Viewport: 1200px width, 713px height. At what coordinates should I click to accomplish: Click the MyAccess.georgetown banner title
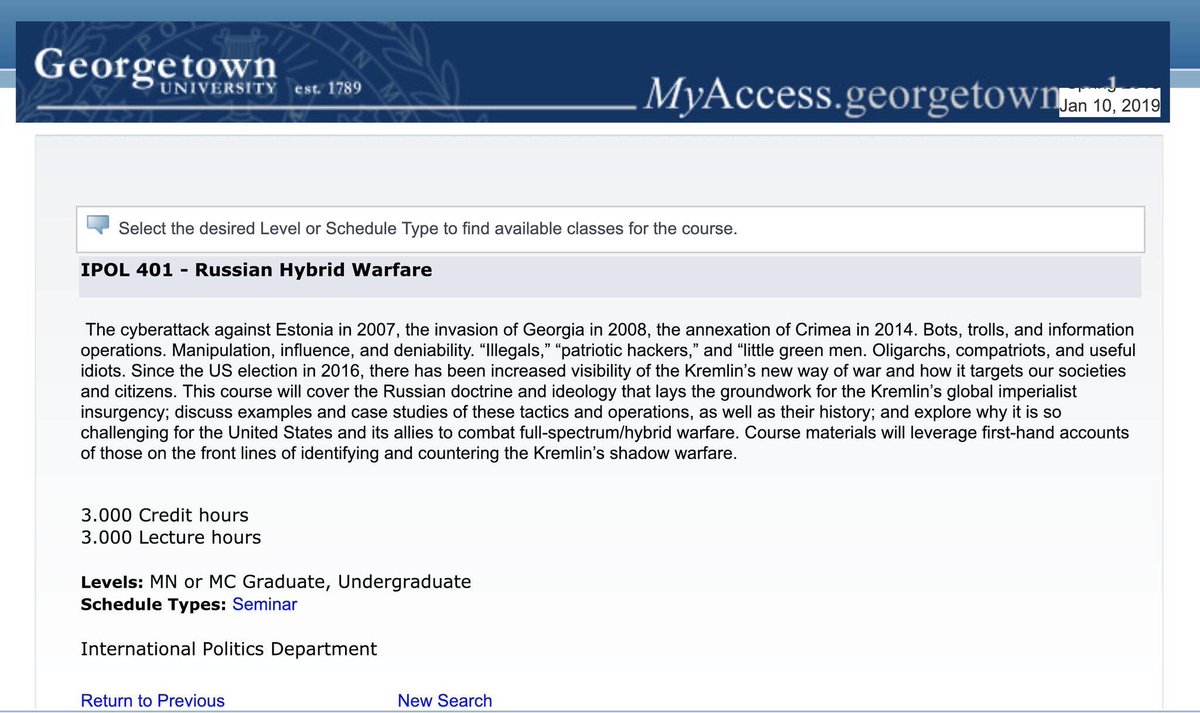(850, 94)
